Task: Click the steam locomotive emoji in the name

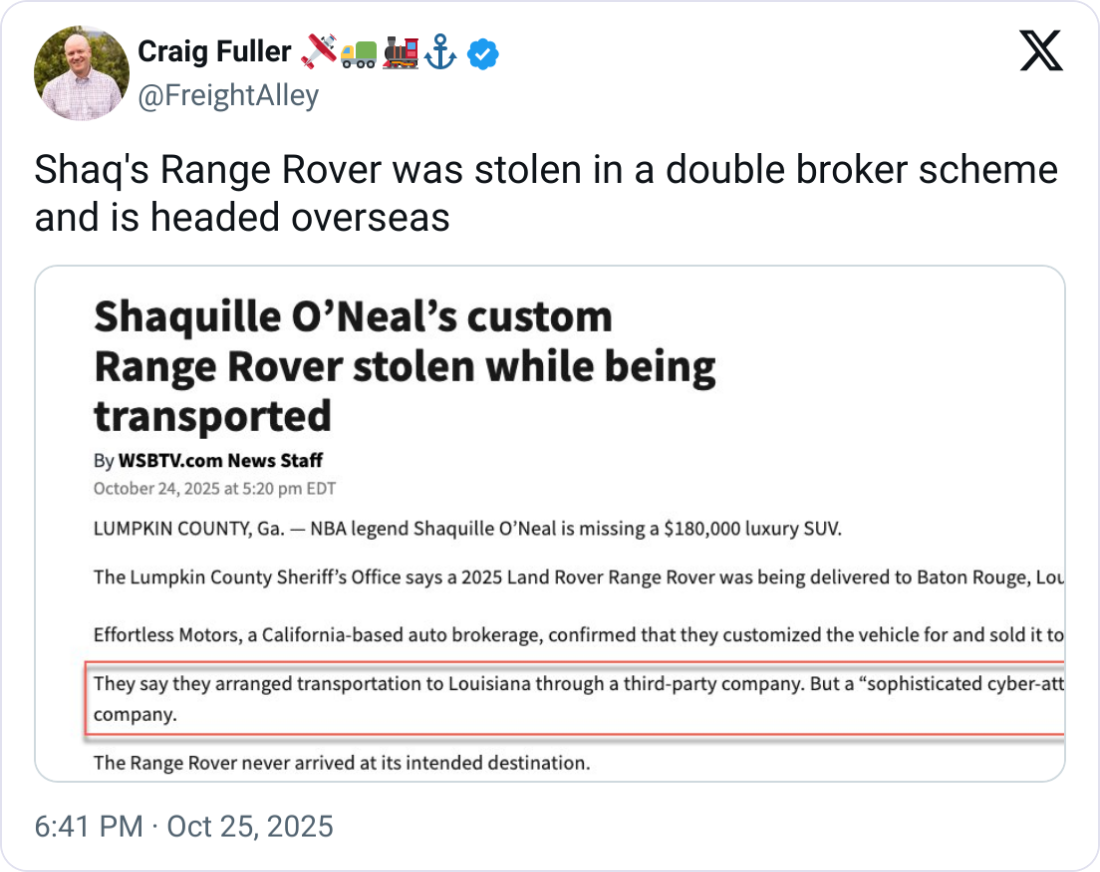Action: click(400, 54)
